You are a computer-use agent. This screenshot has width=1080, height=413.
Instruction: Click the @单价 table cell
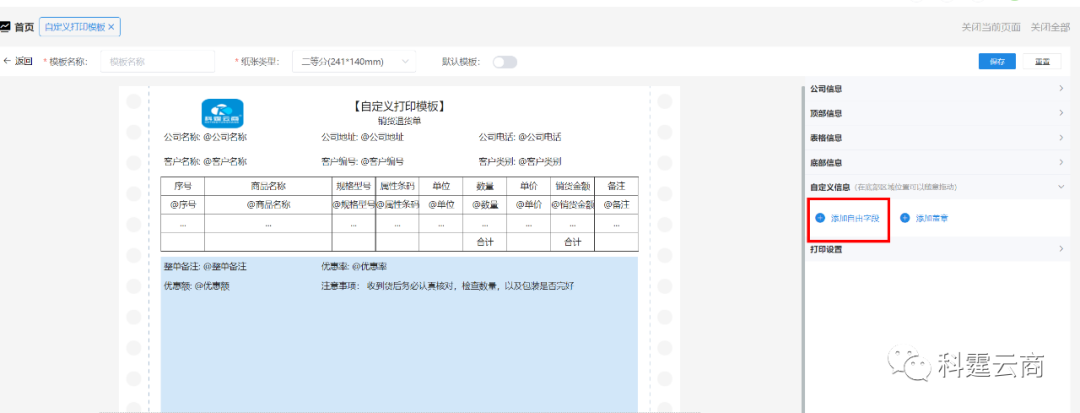coord(528,204)
